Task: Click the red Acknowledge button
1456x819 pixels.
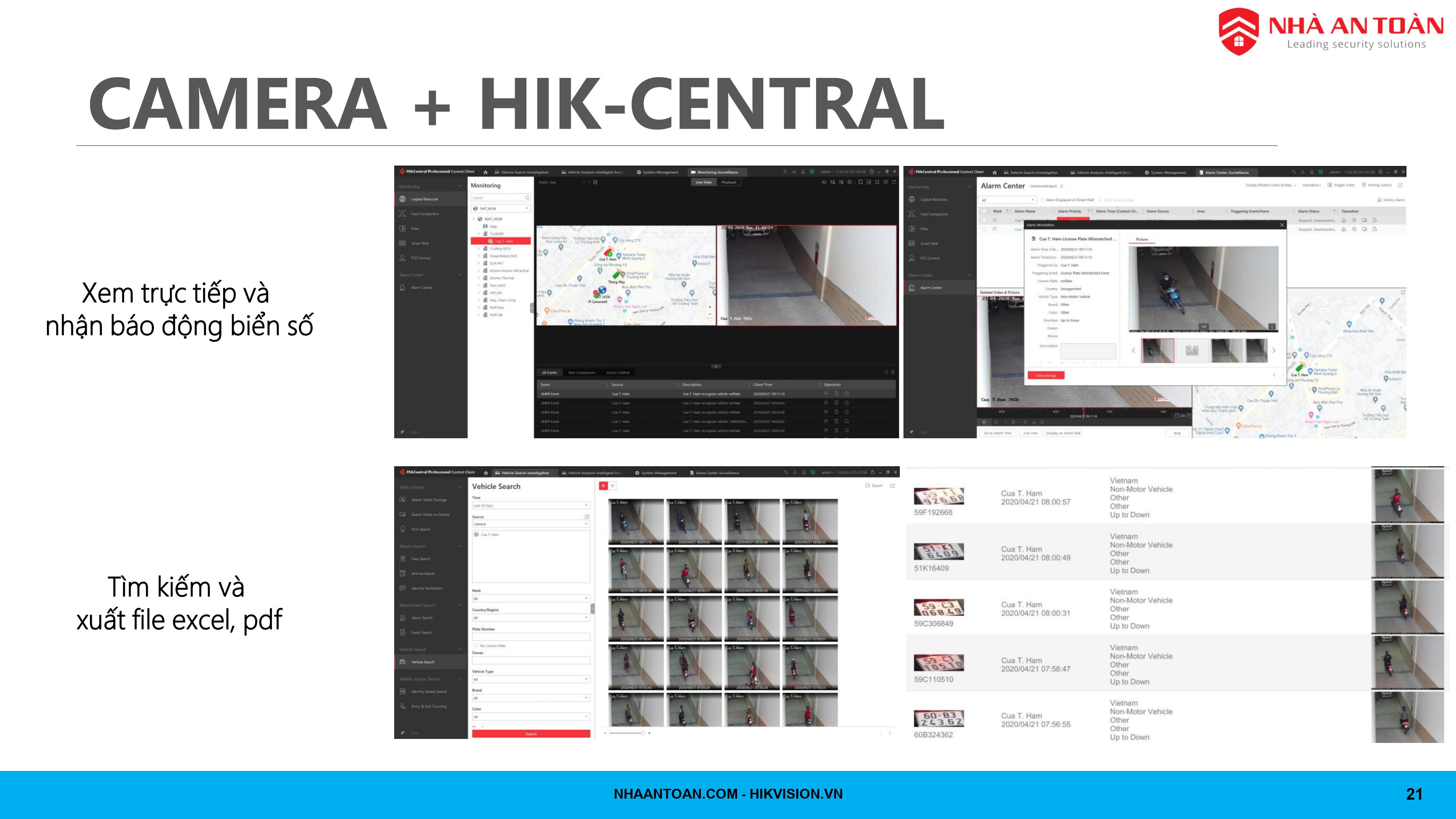Action: coord(1046,375)
